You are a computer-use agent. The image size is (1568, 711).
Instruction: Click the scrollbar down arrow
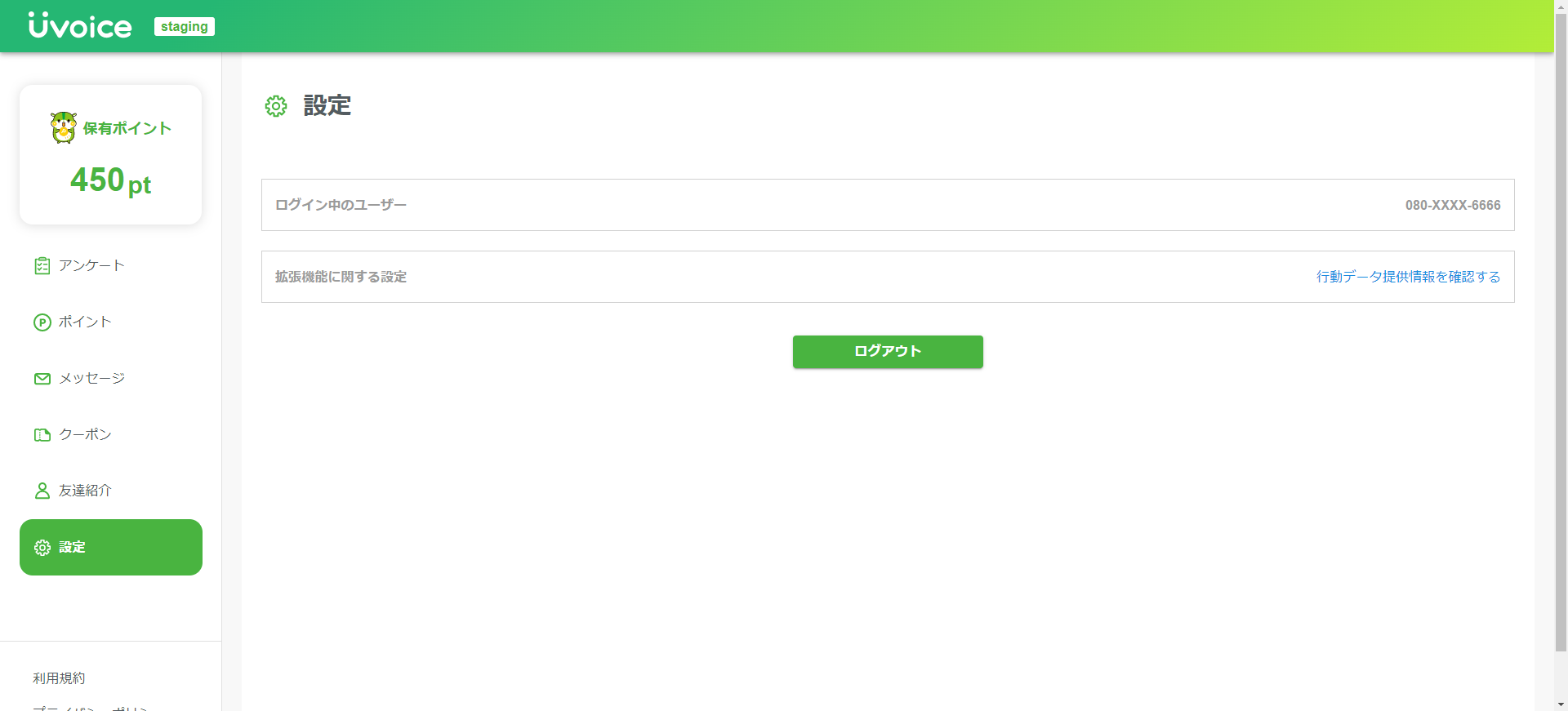click(x=1561, y=704)
